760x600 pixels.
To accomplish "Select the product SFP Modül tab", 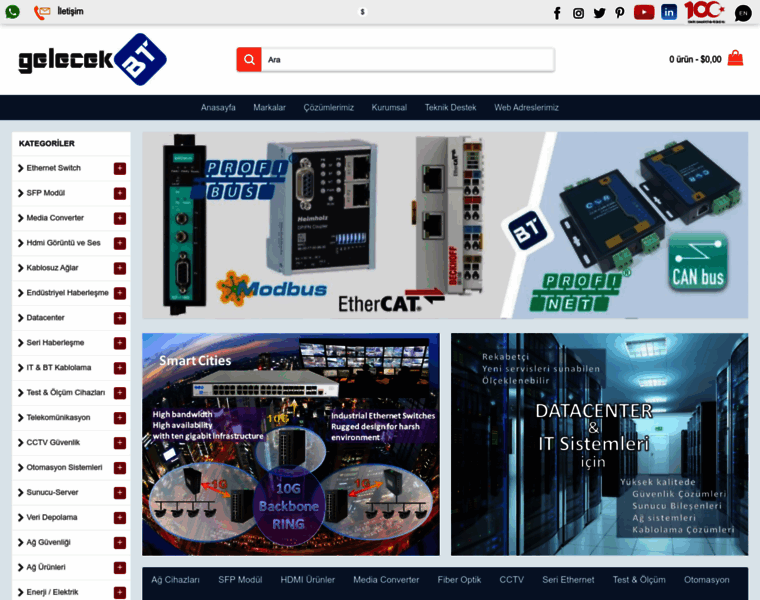I will tap(240, 580).
